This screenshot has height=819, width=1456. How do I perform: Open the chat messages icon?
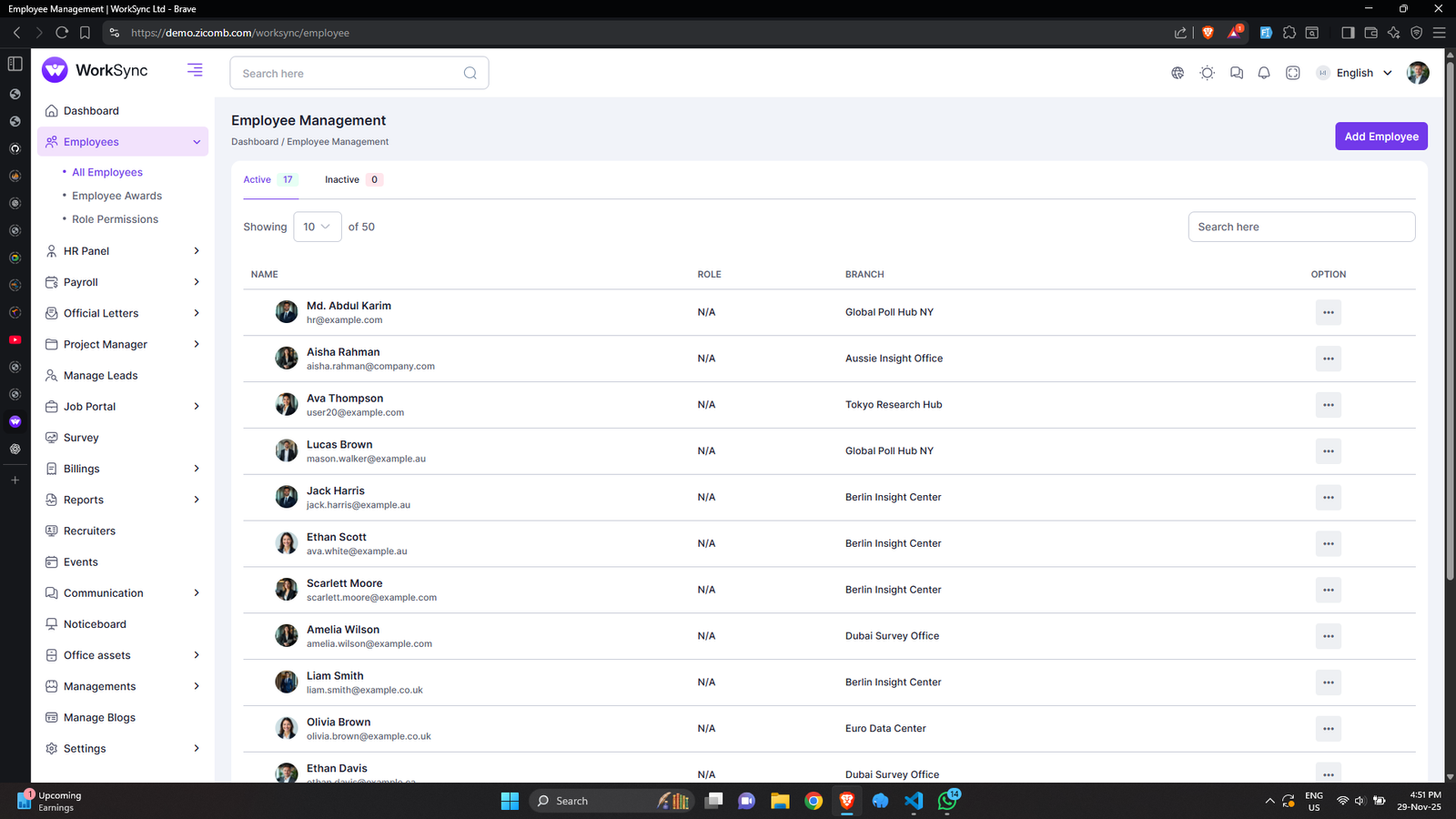pyautogui.click(x=1236, y=73)
